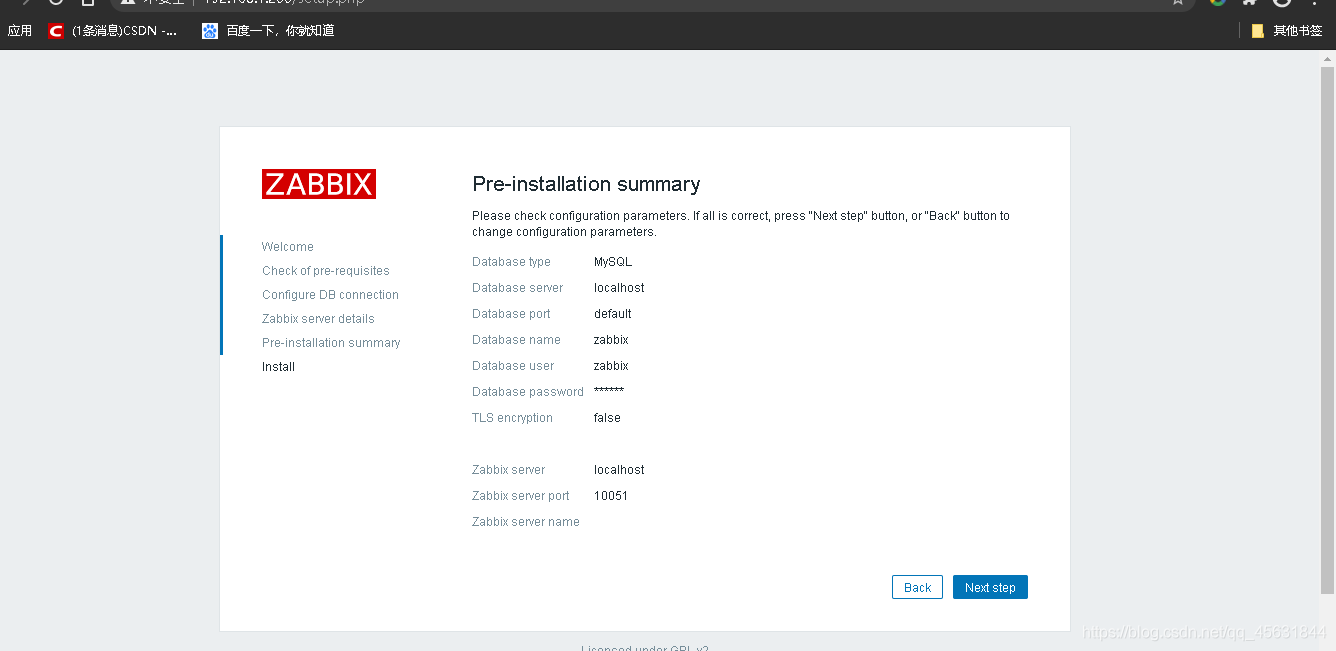Click the Database port default value
The width and height of the screenshot is (1336, 651).
tap(613, 314)
